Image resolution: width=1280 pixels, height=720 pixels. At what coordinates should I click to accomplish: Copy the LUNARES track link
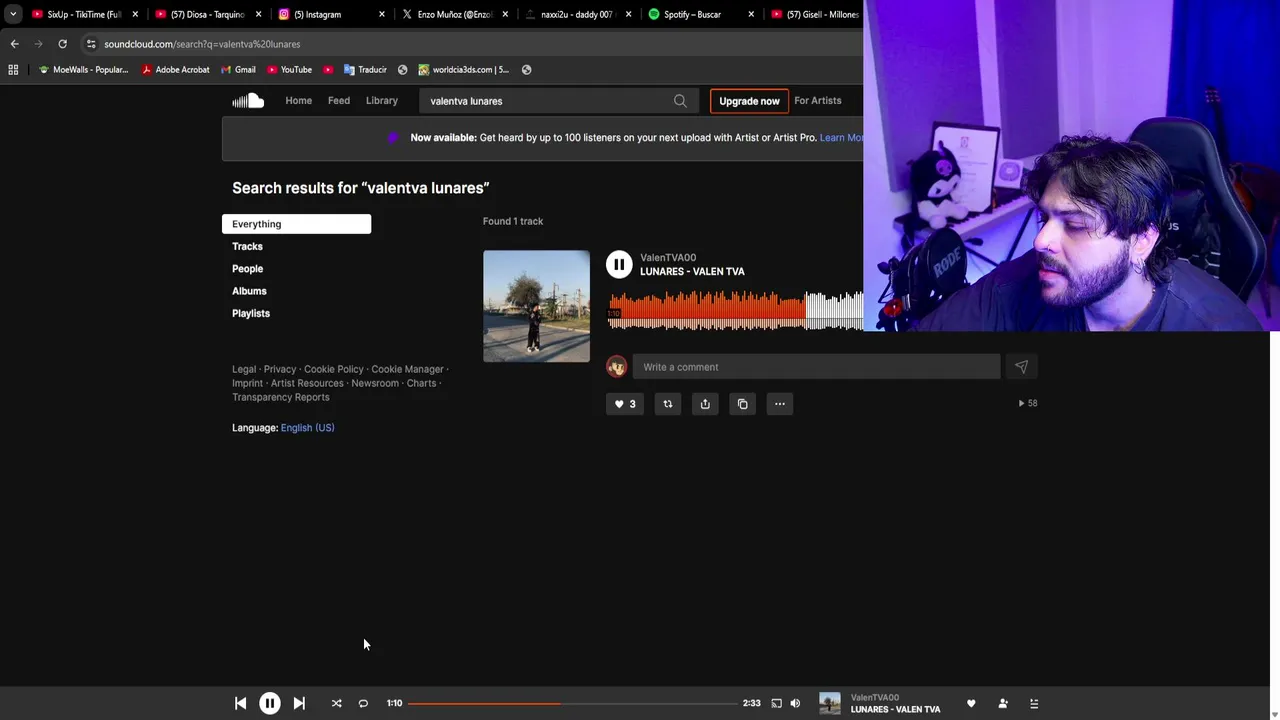(742, 404)
